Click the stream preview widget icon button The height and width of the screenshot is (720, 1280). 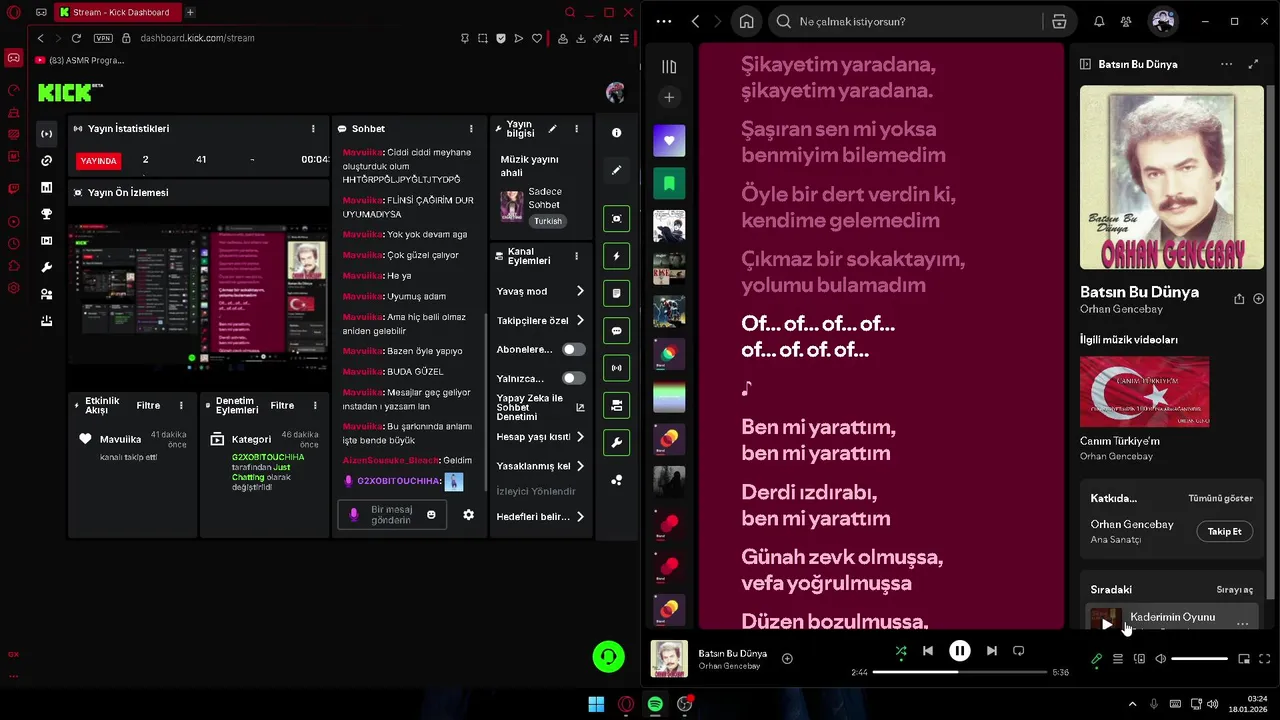616,219
